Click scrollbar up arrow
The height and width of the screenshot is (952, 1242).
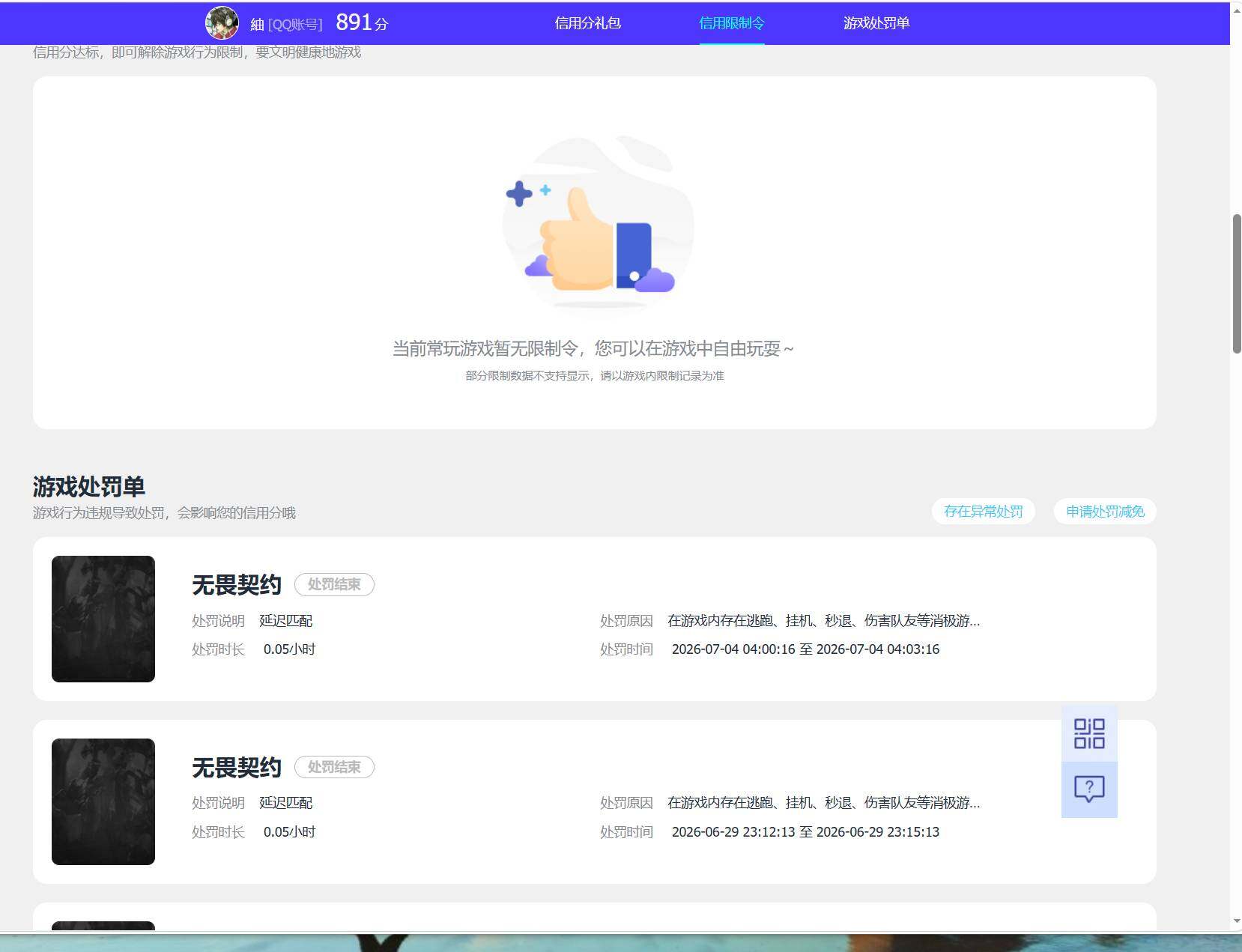coord(1236,9)
